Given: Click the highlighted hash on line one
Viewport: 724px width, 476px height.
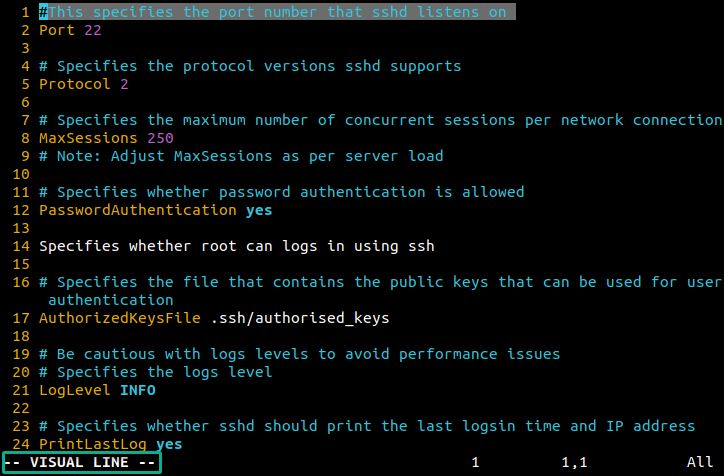Looking at the screenshot, I should pyautogui.click(x=43, y=12).
